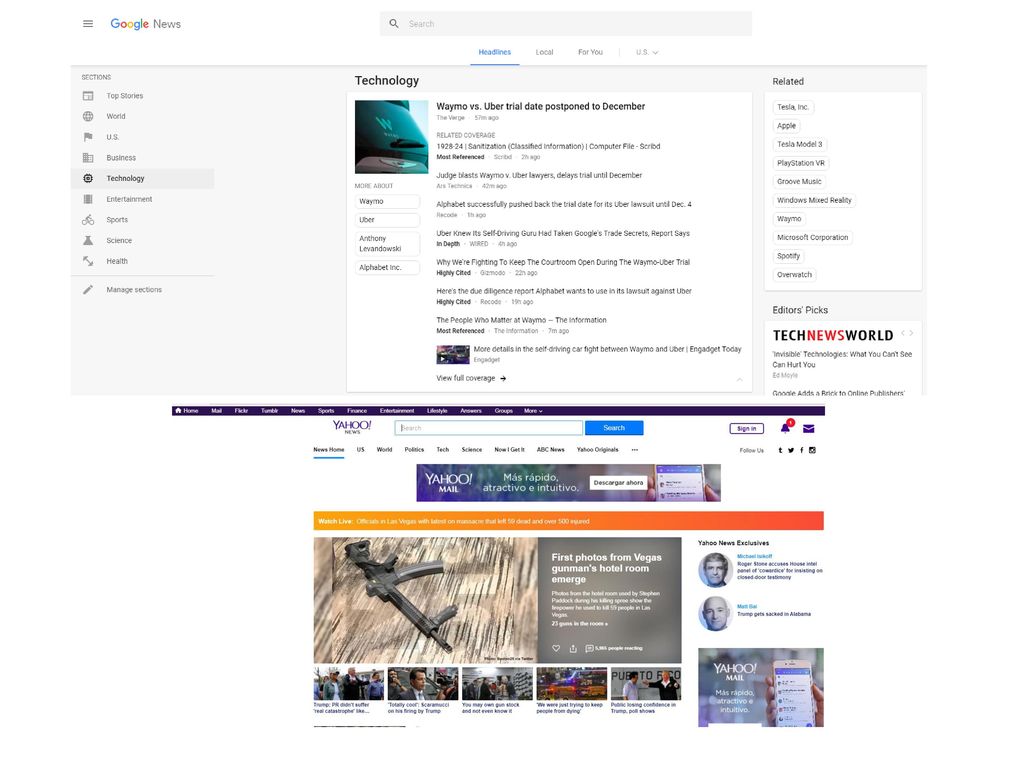Click the Entertainment film icon in sidebar

pyautogui.click(x=88, y=199)
